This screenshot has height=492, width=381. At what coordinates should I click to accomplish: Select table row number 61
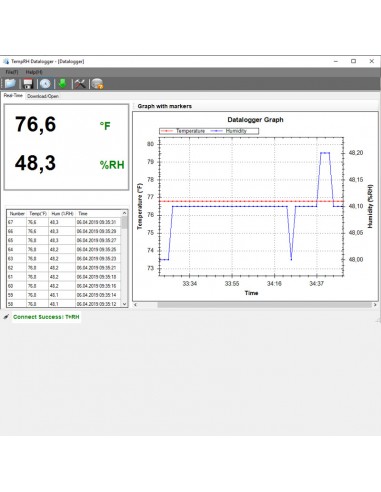tap(64, 277)
